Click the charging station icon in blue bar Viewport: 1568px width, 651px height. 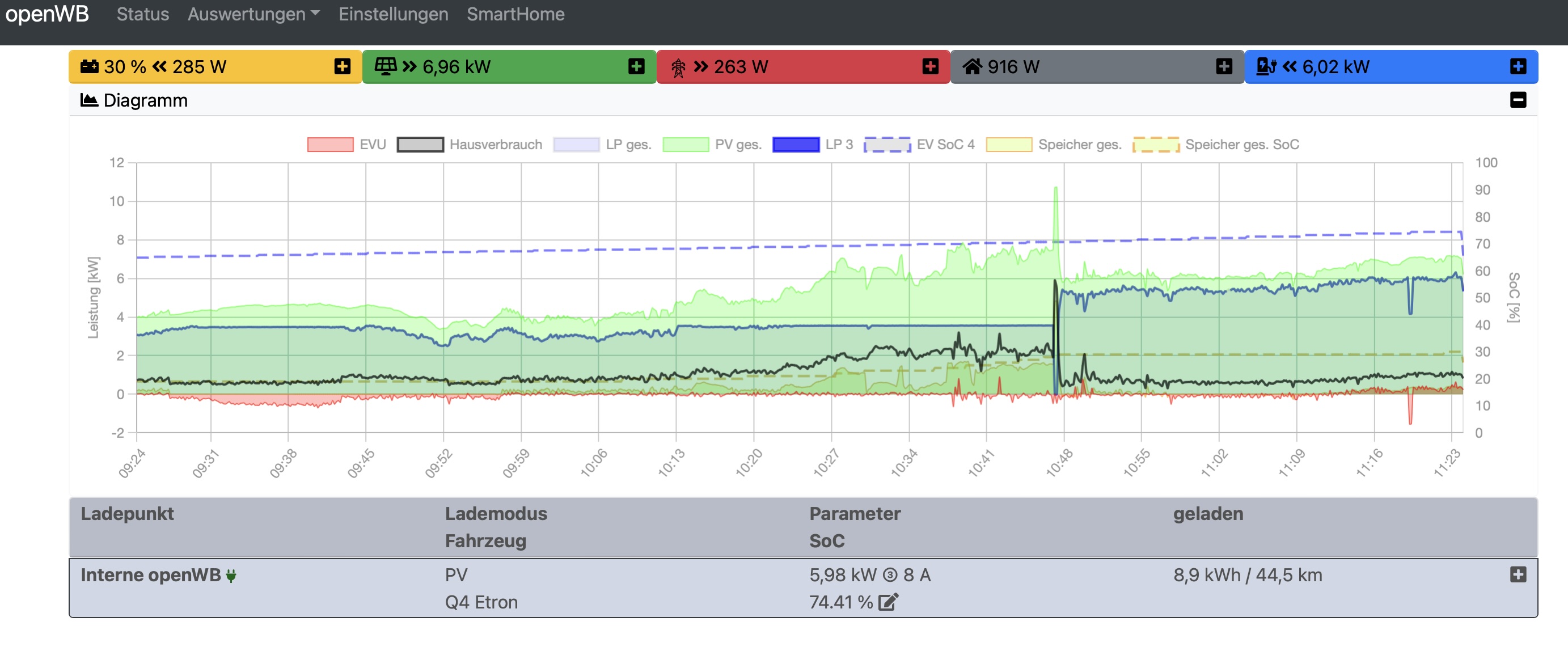[x=1266, y=66]
